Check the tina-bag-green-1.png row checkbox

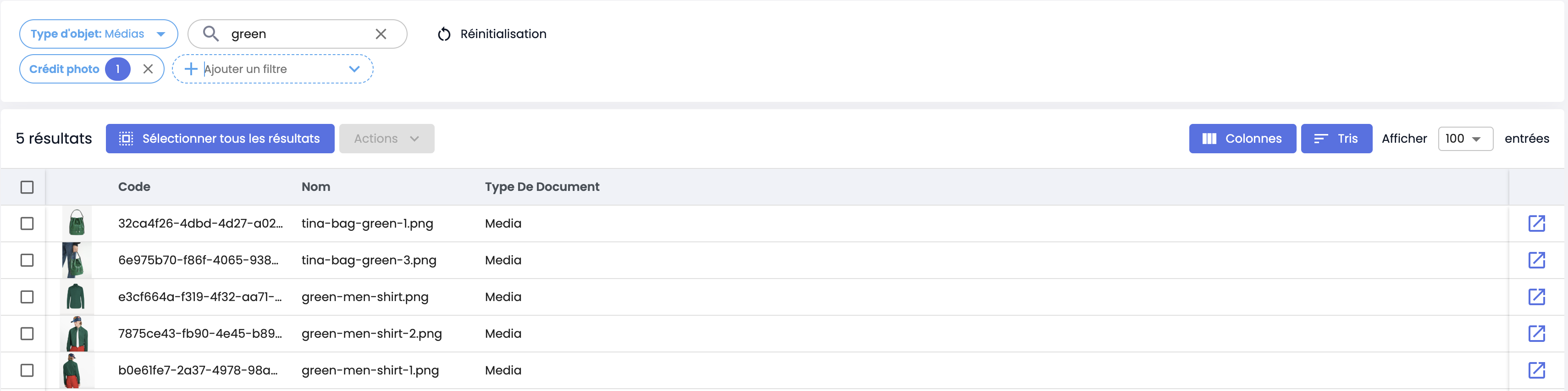pyautogui.click(x=27, y=223)
